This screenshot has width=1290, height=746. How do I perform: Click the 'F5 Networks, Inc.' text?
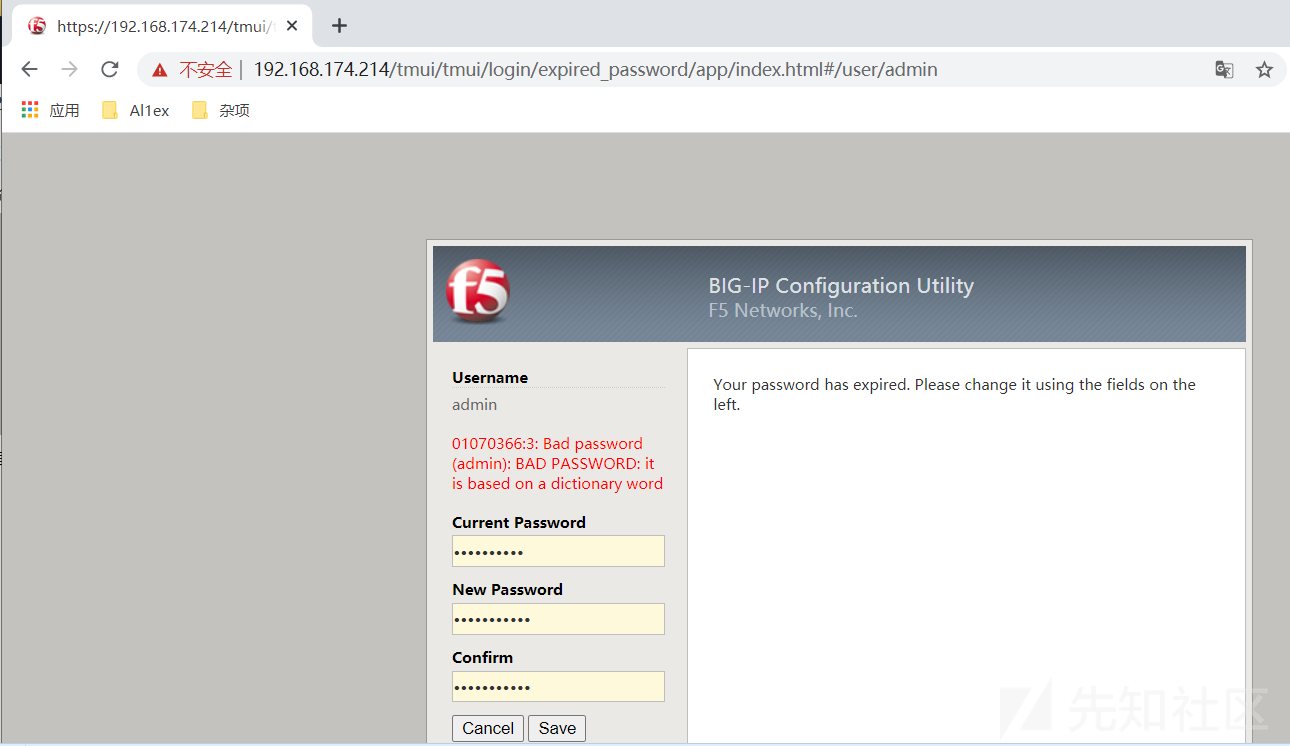tap(783, 311)
